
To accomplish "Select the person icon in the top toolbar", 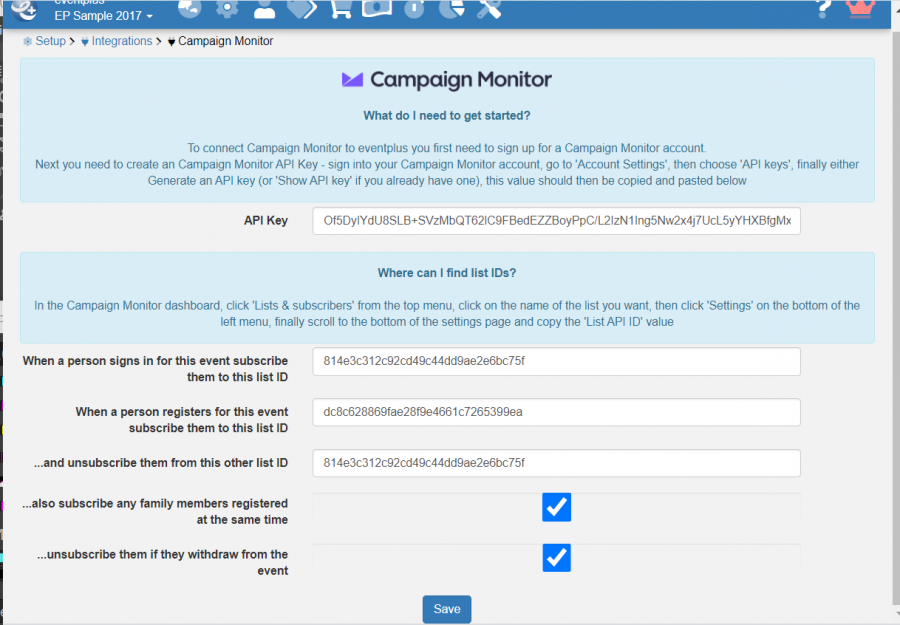I will (x=262, y=10).
